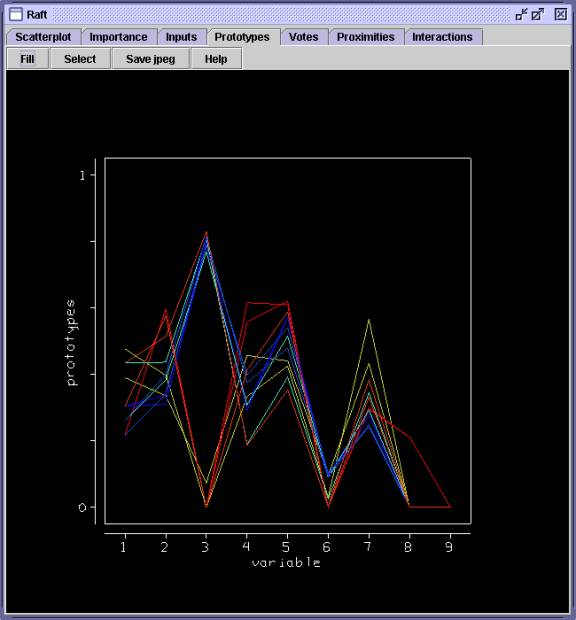Click the maximize window icon

[538, 15]
